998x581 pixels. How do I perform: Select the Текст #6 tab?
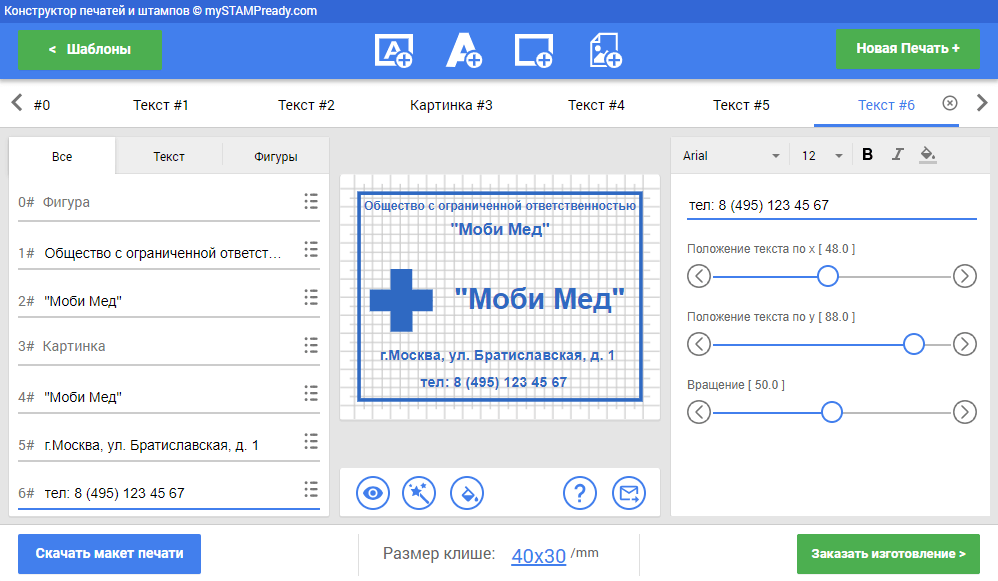pos(886,105)
